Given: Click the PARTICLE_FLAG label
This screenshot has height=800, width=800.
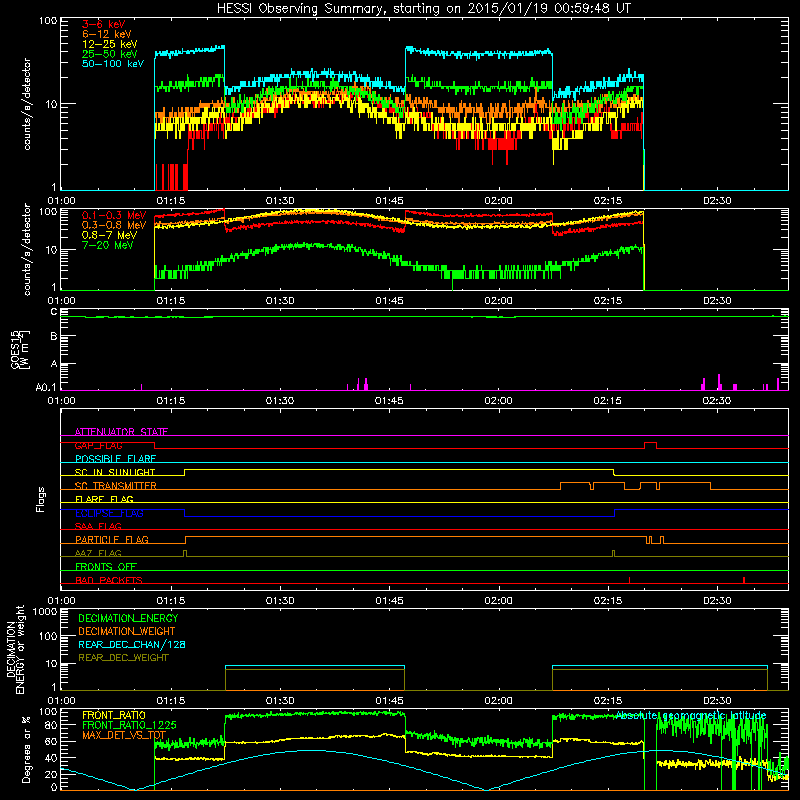Looking at the screenshot, I should pyautogui.click(x=112, y=539).
